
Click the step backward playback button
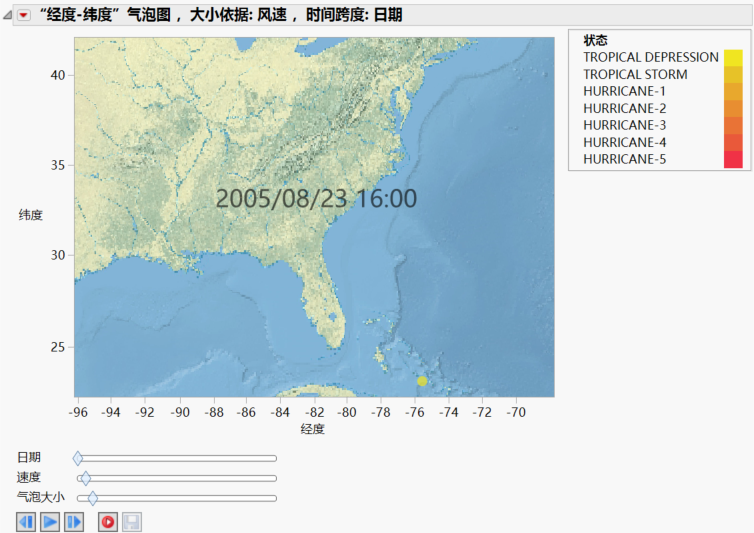26,521
